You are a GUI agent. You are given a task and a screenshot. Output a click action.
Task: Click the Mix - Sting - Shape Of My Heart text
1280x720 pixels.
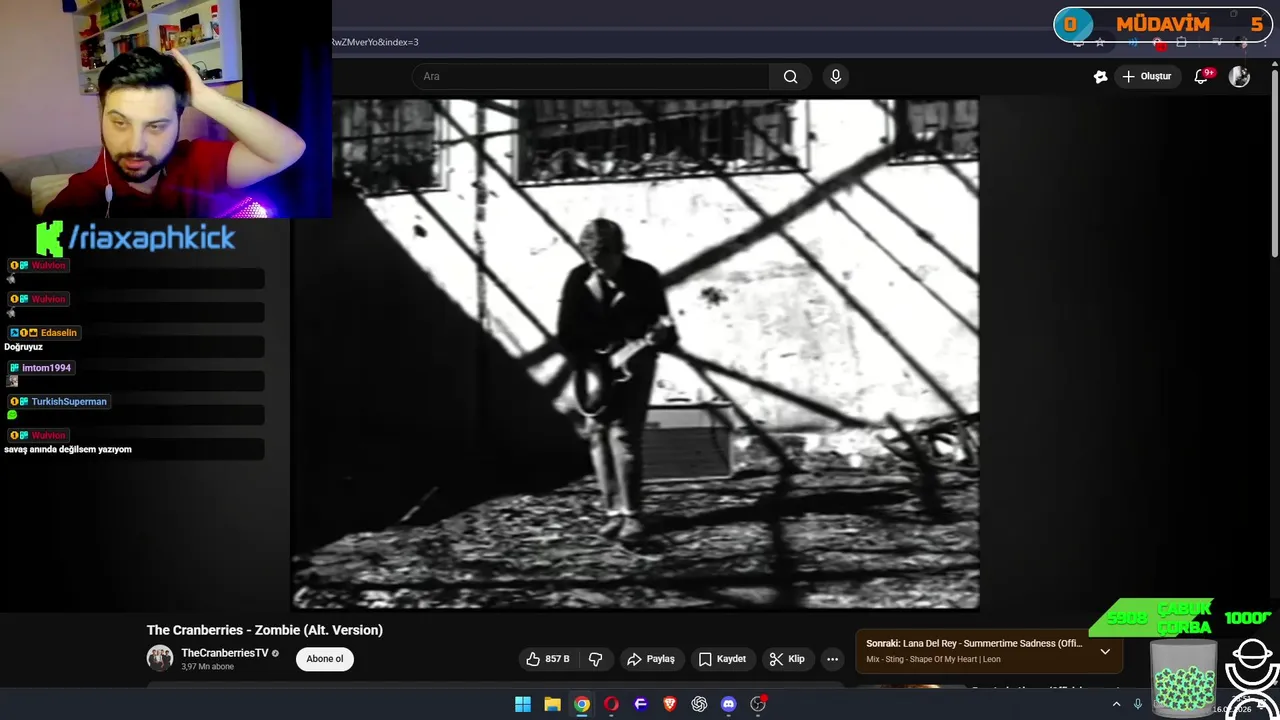933,659
